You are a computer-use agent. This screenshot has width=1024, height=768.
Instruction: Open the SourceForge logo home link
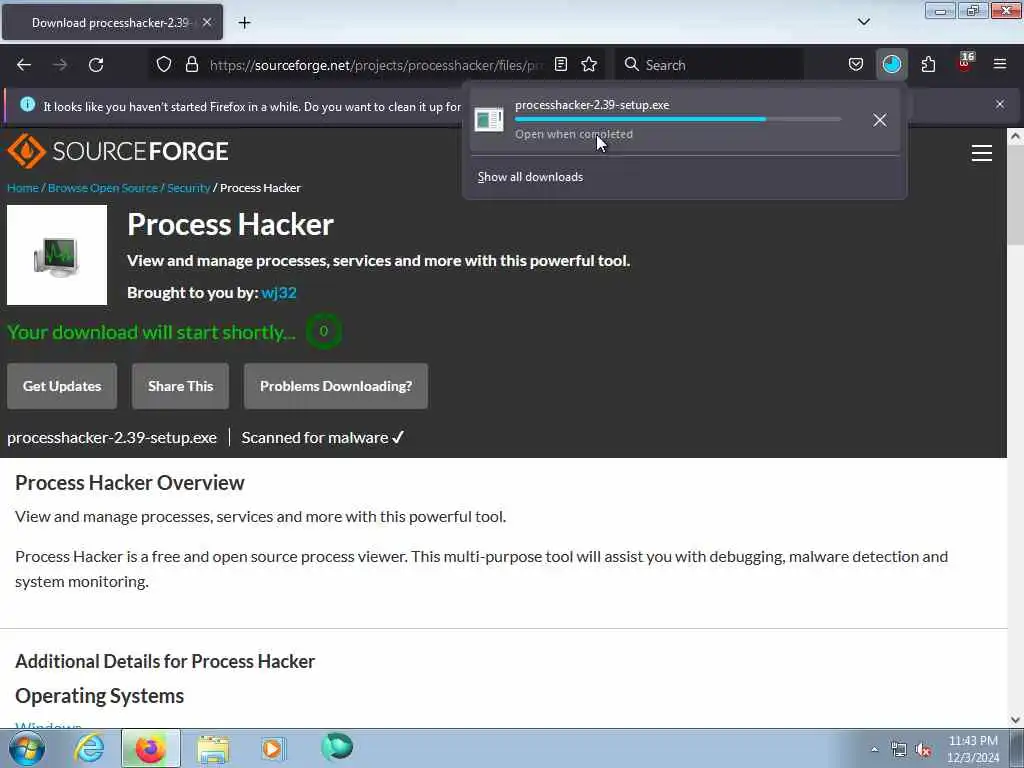[118, 151]
